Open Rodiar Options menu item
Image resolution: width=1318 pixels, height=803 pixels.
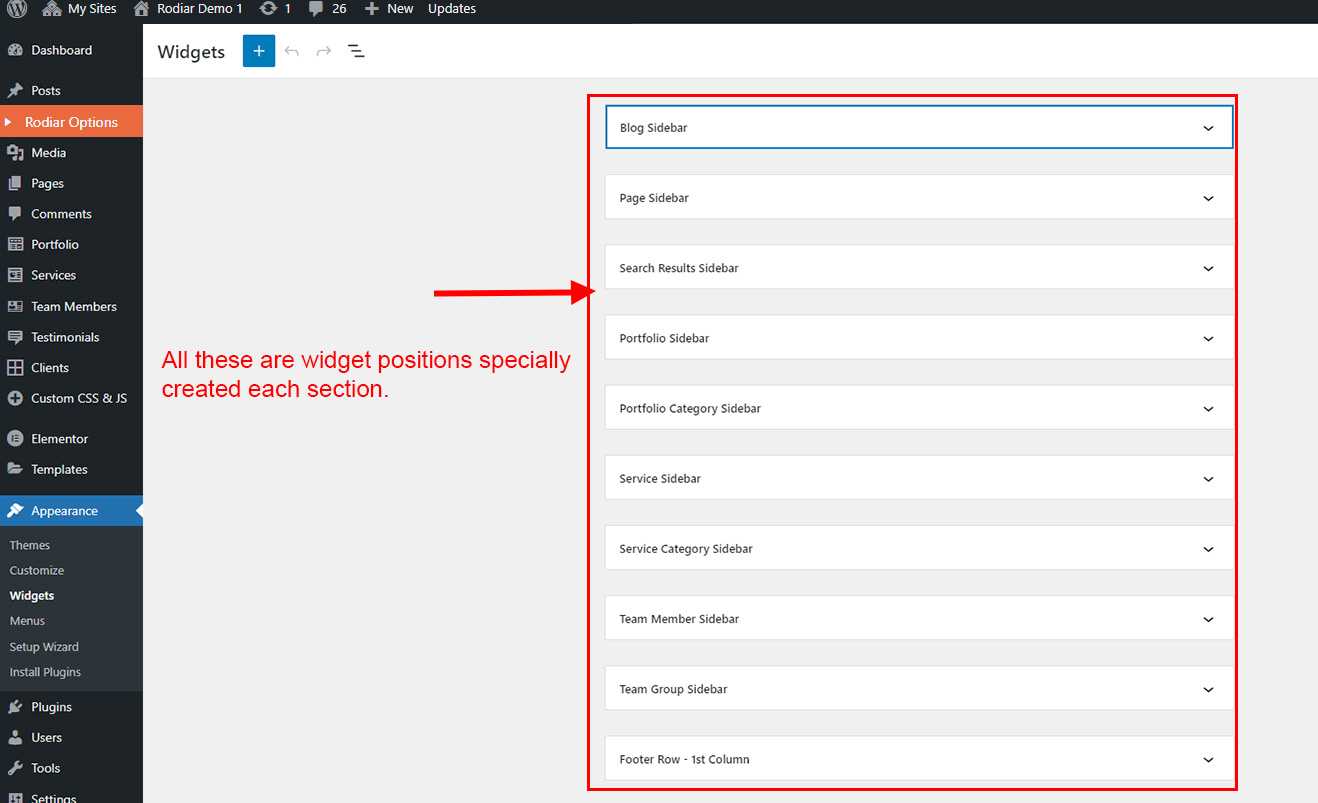[71, 122]
